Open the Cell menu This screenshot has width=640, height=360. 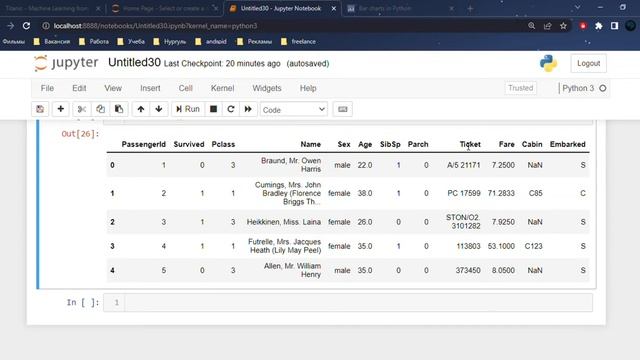coord(185,88)
